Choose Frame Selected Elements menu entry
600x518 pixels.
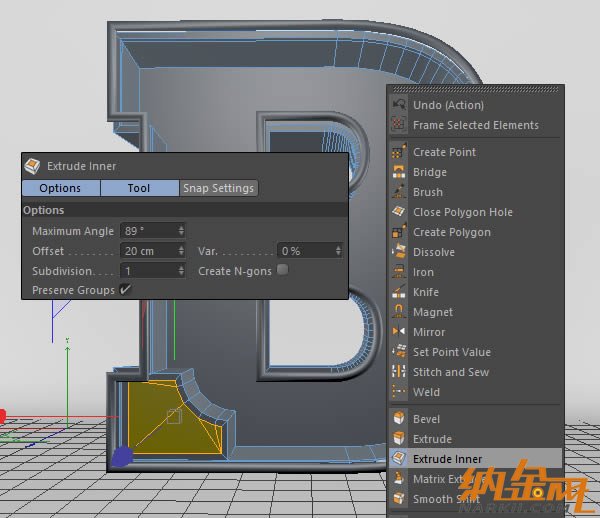tap(476, 125)
